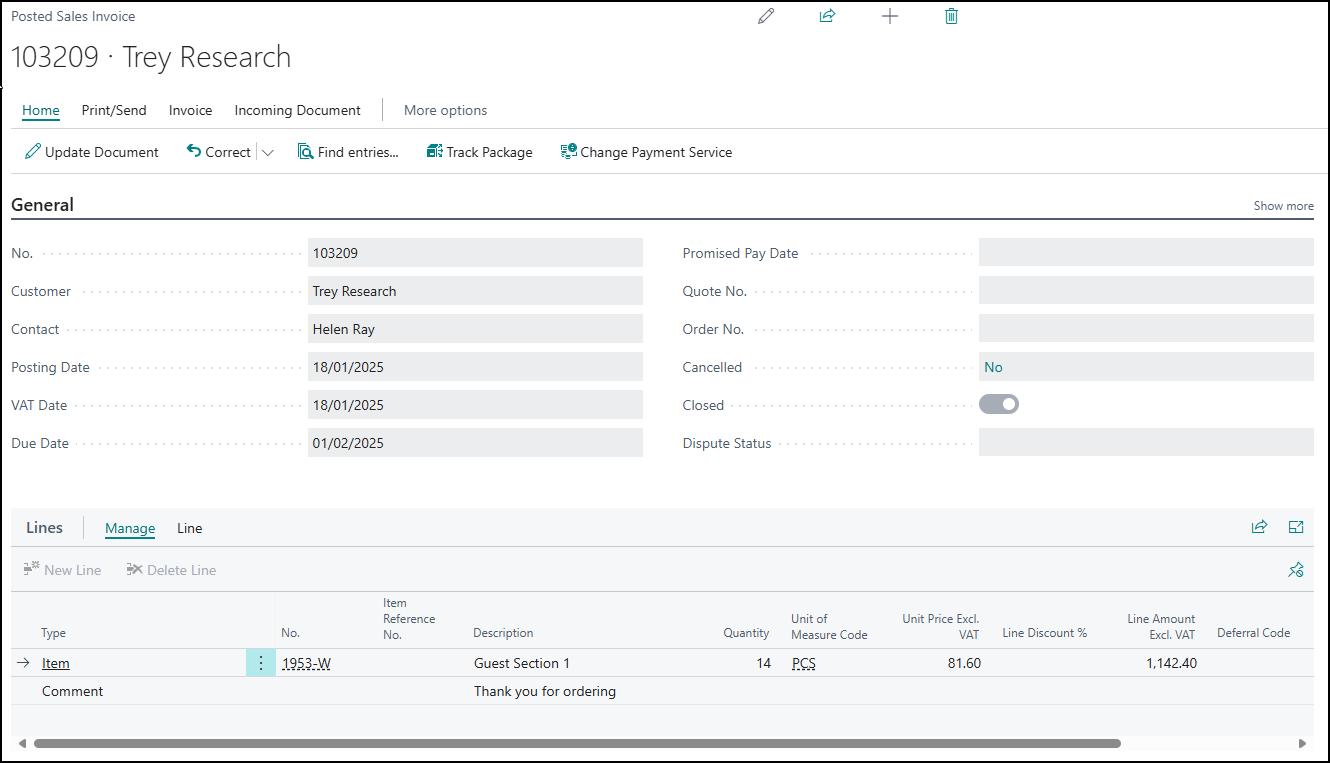Click the Deferral Code column header
The height and width of the screenshot is (763, 1330).
click(x=1253, y=633)
